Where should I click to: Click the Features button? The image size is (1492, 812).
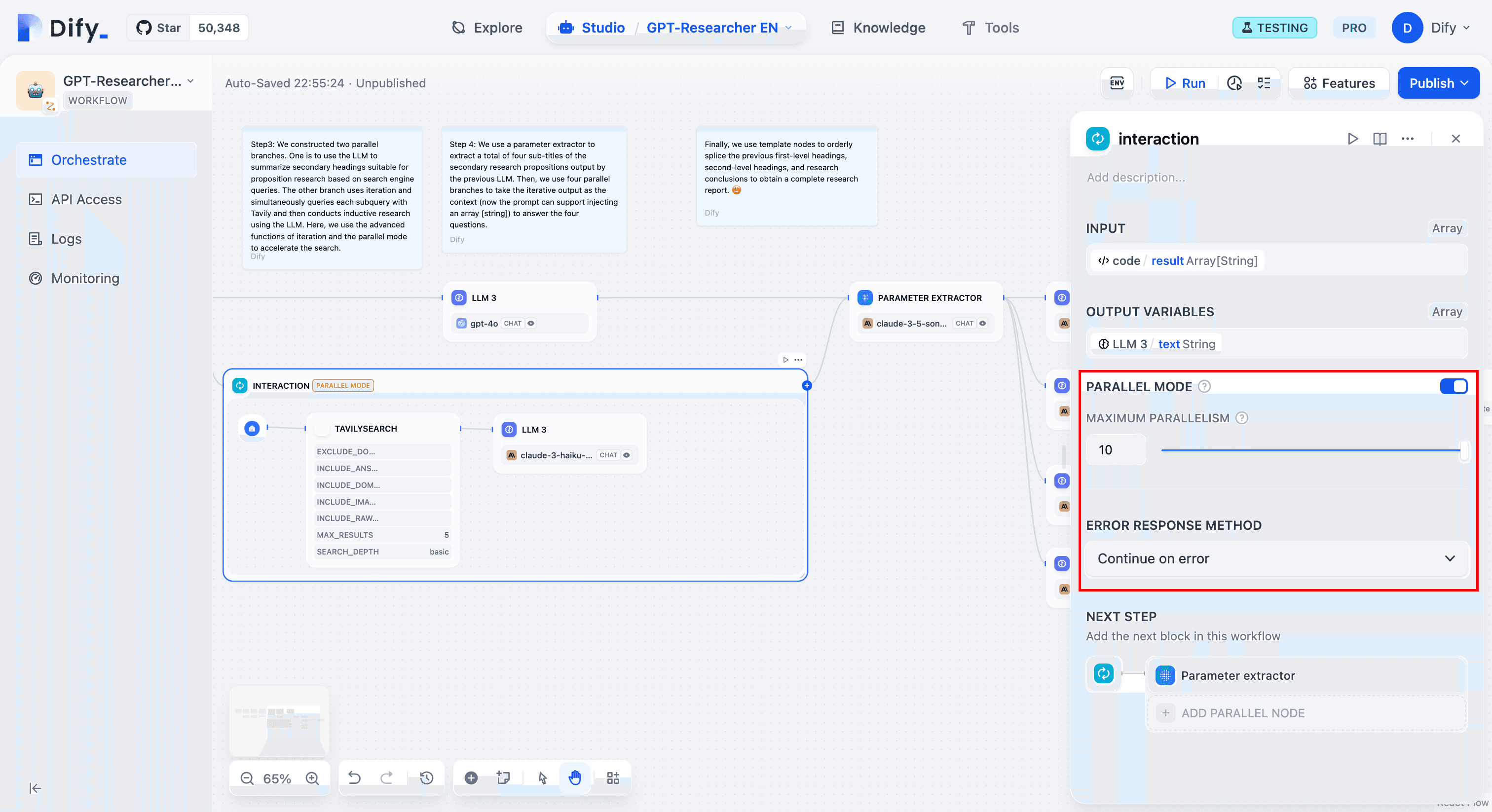1339,83
